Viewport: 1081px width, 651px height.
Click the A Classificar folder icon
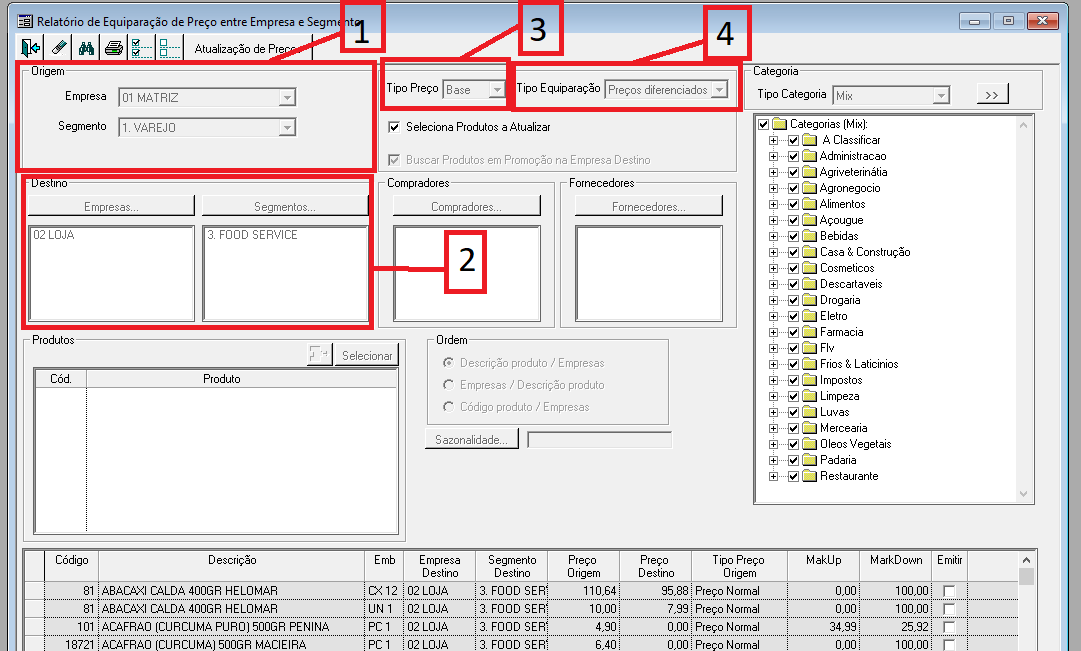click(810, 140)
